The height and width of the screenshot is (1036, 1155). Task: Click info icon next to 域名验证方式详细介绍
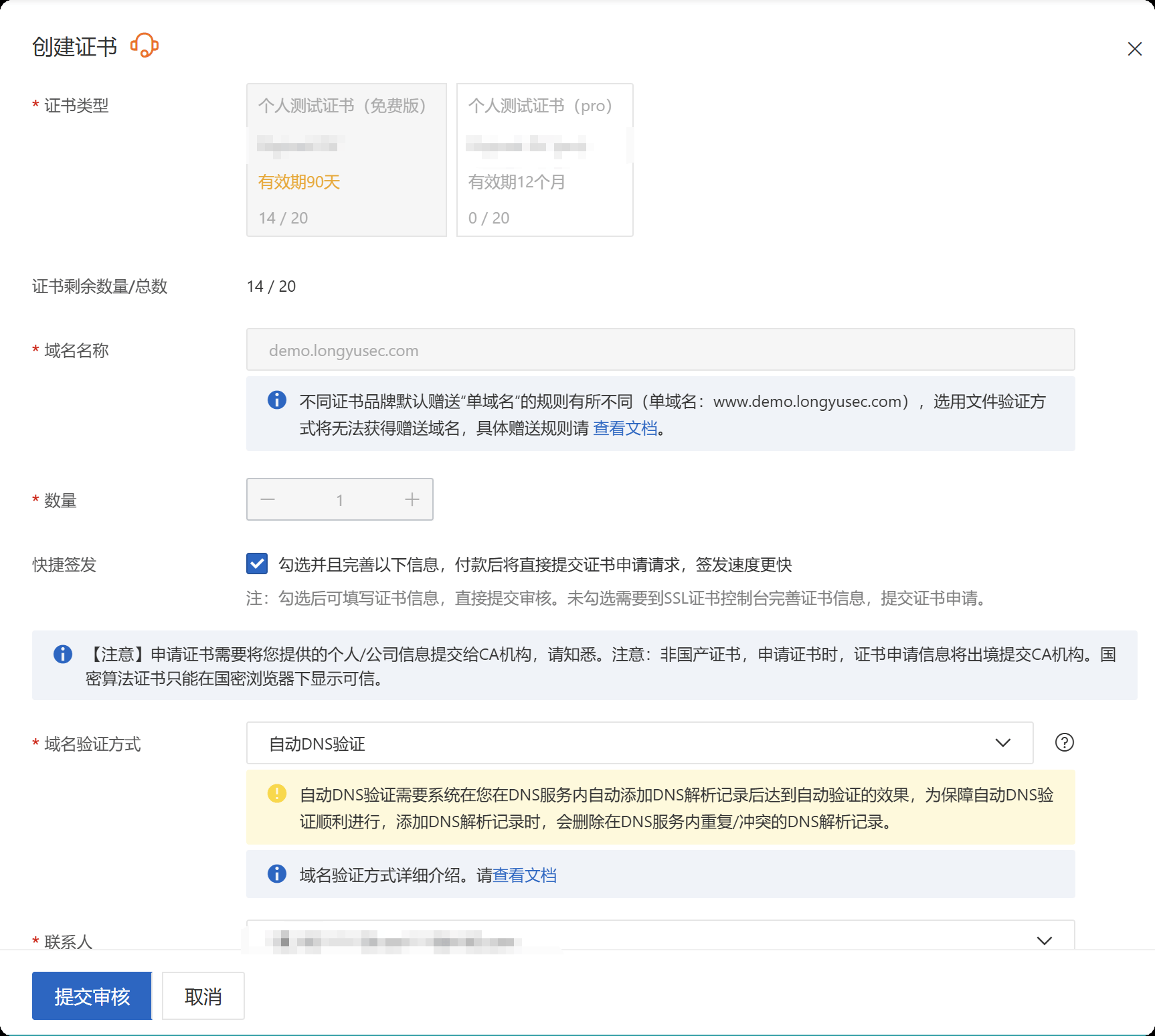pos(276,874)
